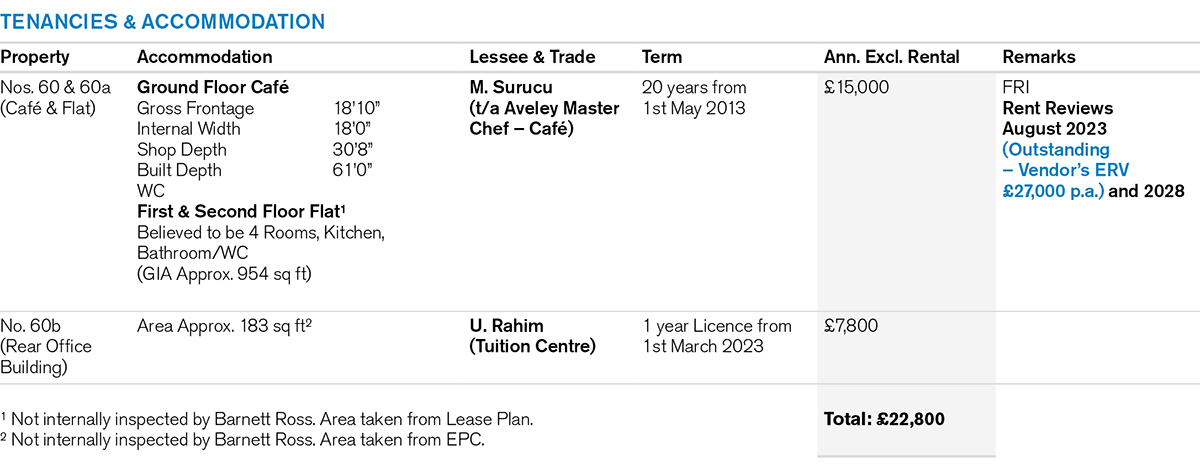Click the Ground Floor Café heading
Viewport: 1200px width, 466px height.
pyautogui.click(x=213, y=87)
